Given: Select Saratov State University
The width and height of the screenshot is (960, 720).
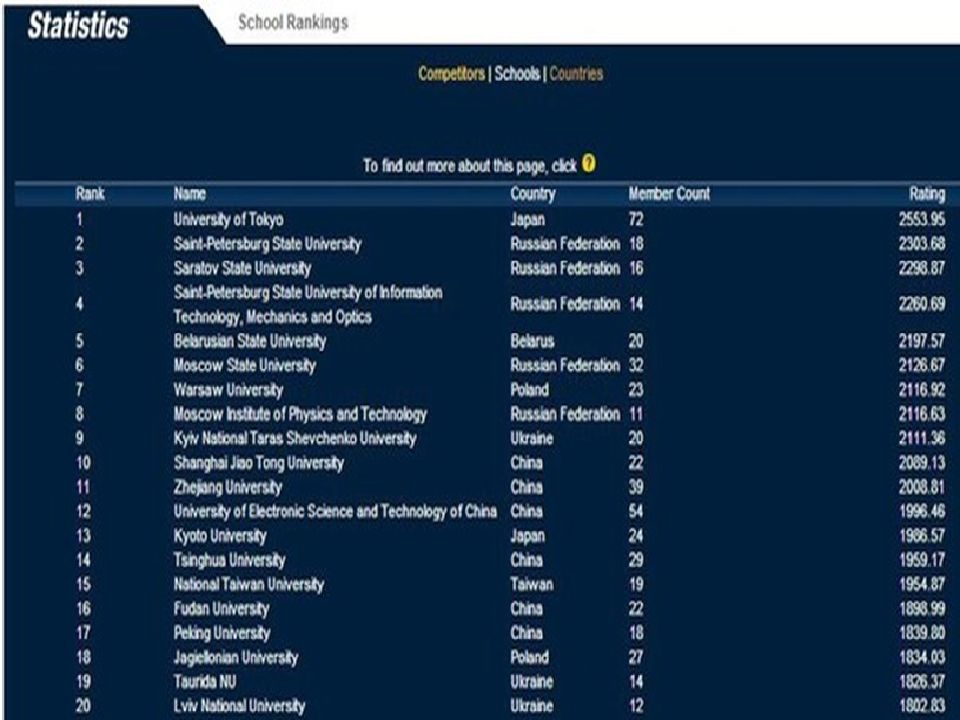Looking at the screenshot, I should point(242,268).
